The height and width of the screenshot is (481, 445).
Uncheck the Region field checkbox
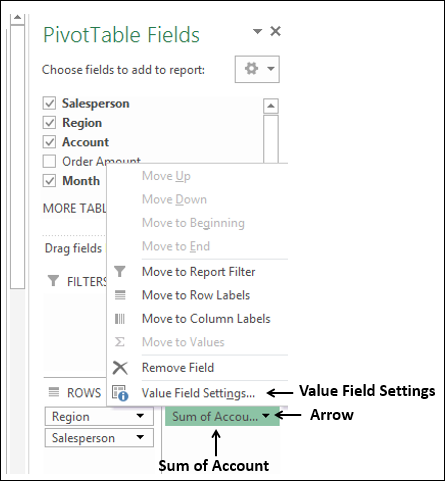(x=49, y=123)
